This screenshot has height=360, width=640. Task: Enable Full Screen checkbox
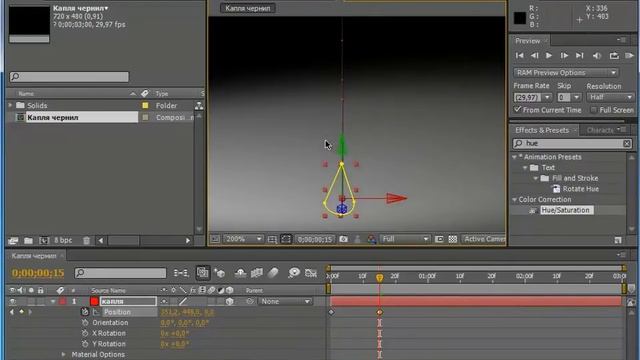click(x=594, y=110)
